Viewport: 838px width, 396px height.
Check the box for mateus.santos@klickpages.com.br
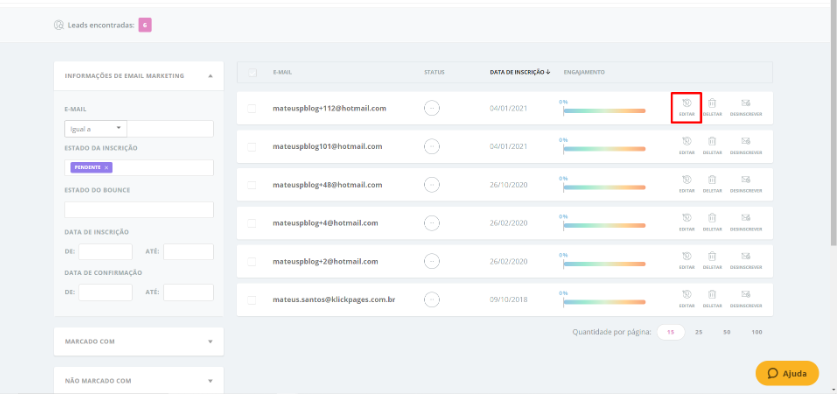[x=252, y=300]
